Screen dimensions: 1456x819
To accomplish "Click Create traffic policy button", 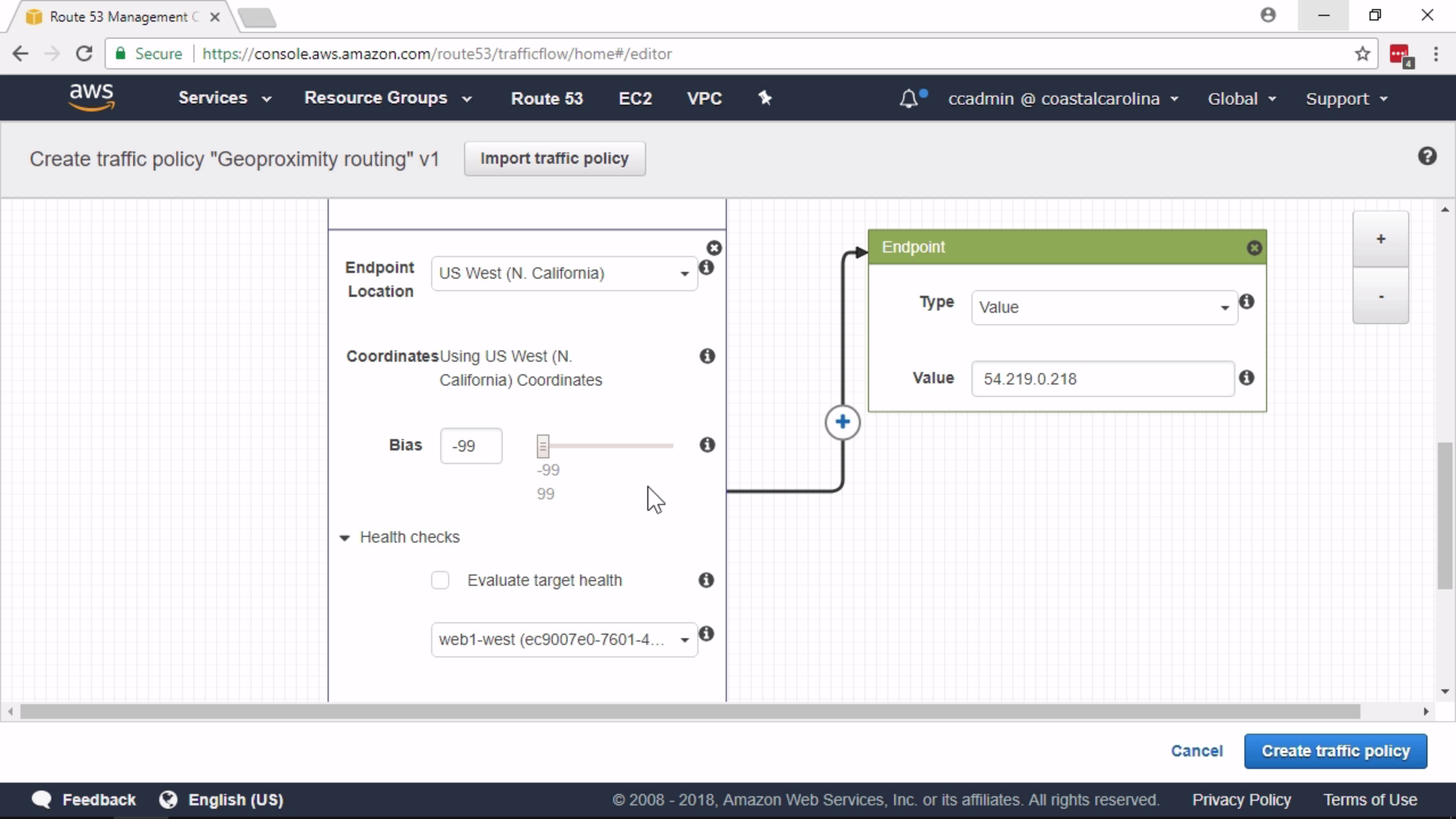I will [x=1335, y=751].
